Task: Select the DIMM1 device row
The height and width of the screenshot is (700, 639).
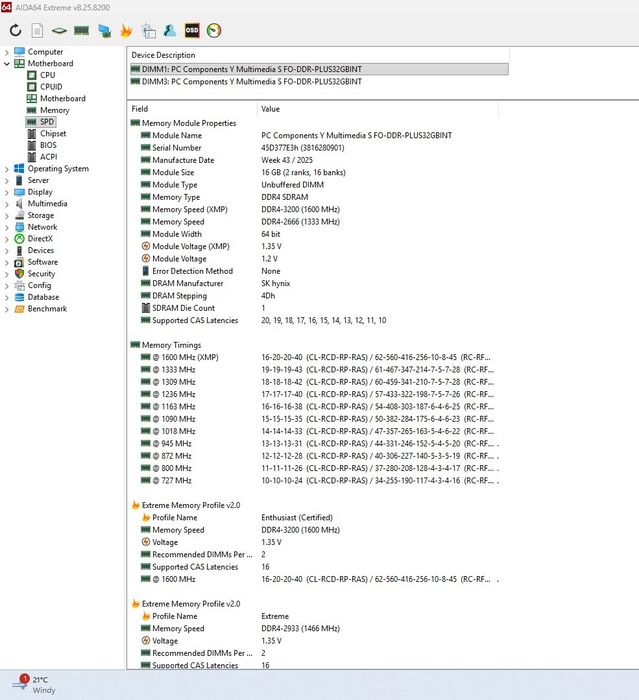Action: pyautogui.click(x=319, y=69)
